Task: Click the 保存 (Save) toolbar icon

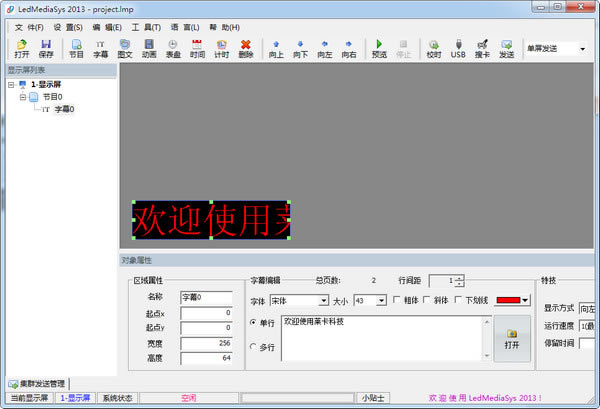Action: pos(46,49)
